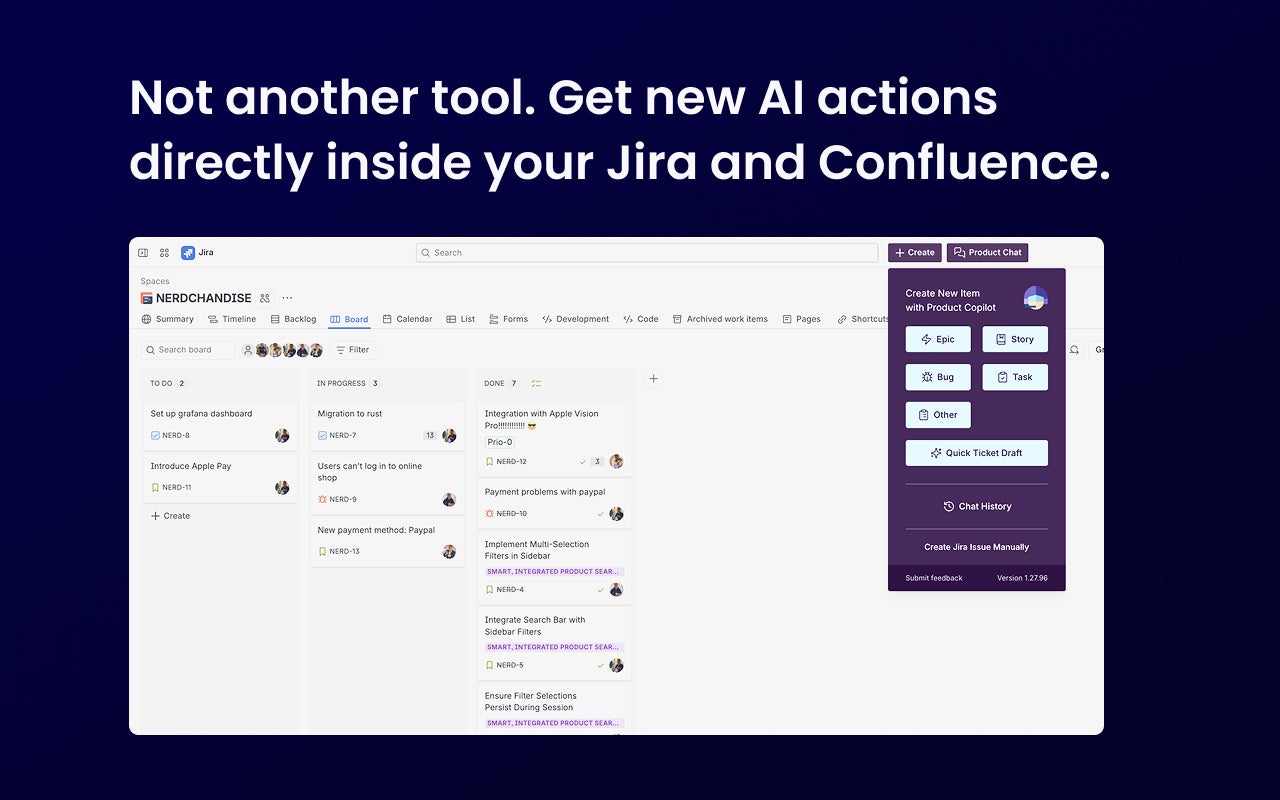Create a new Bug with Product Copilot

pos(938,377)
